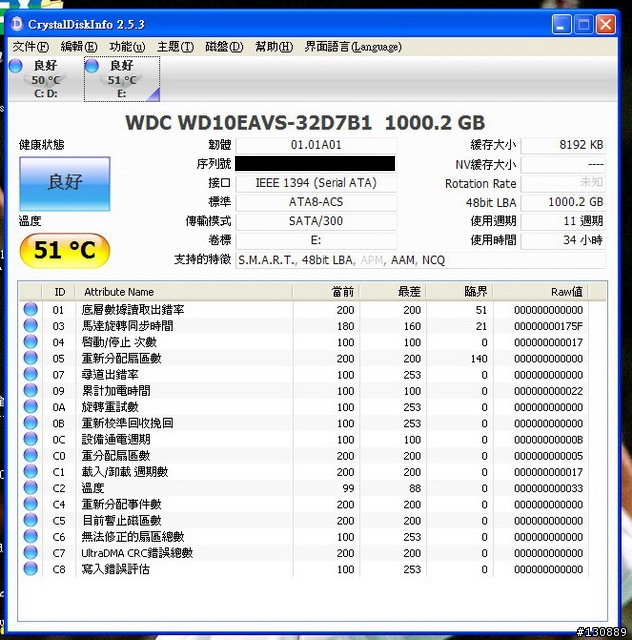Viewport: 632px width, 640px height.
Task: Click the power on count field 11 週期
Action: (x=563, y=221)
